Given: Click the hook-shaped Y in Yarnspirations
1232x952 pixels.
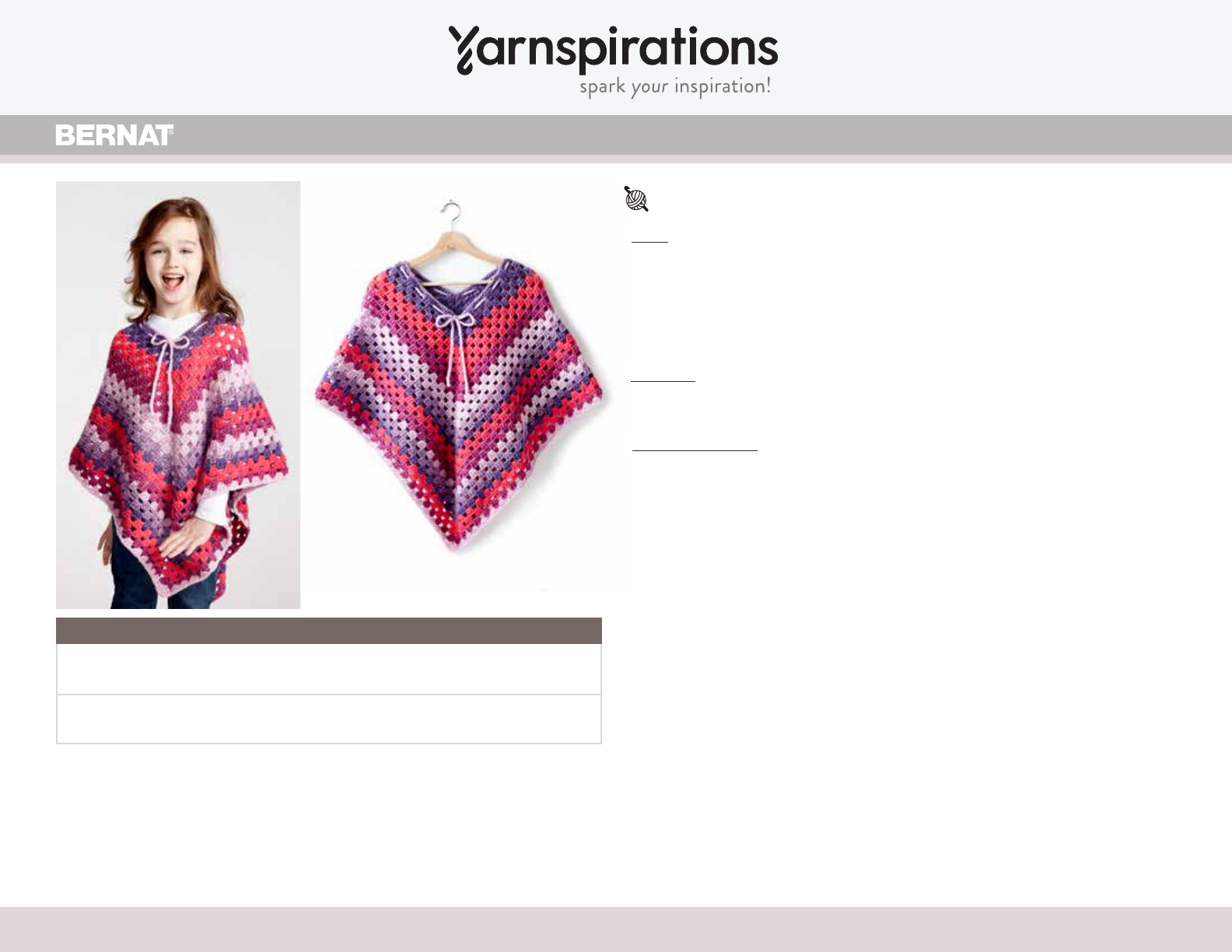Looking at the screenshot, I should (464, 51).
